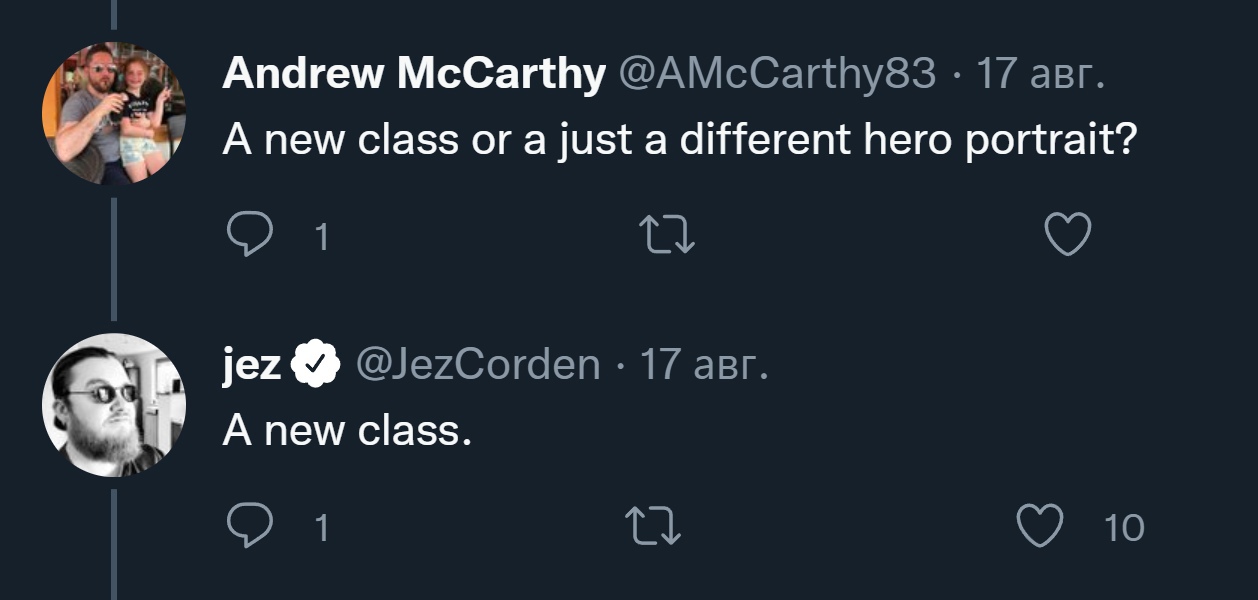This screenshot has width=1258, height=600.
Task: Open the @AMcCarthy83 handle link
Action: pos(778,74)
